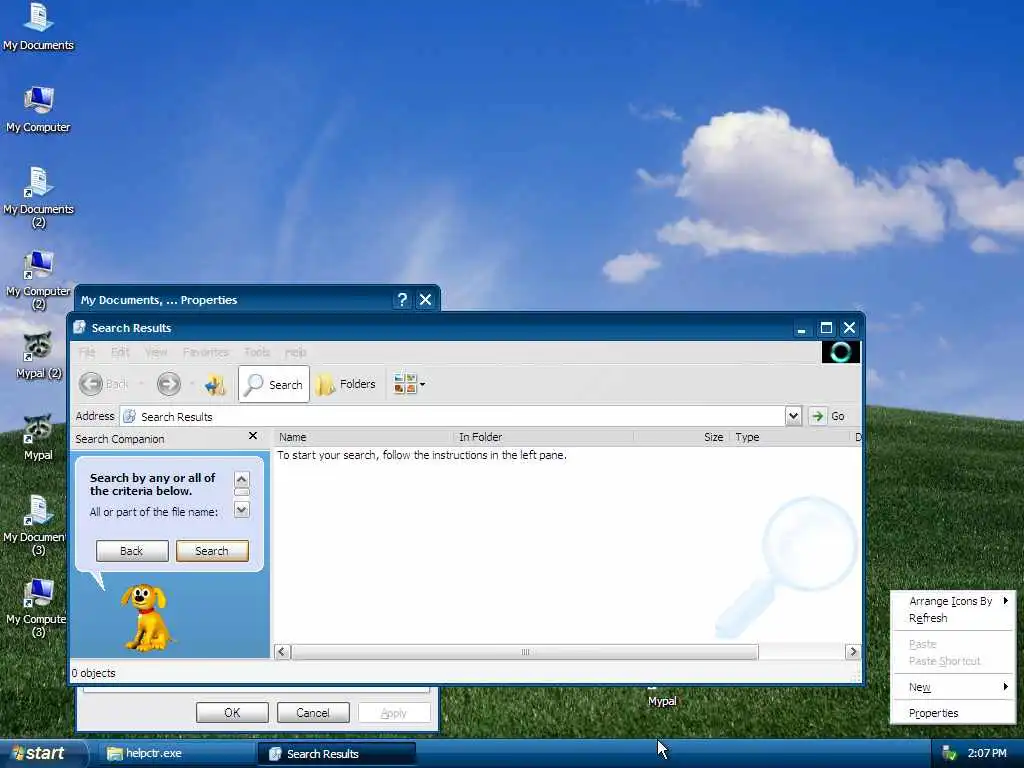Open the Favorites menu
This screenshot has height=768, width=1024.
point(206,352)
